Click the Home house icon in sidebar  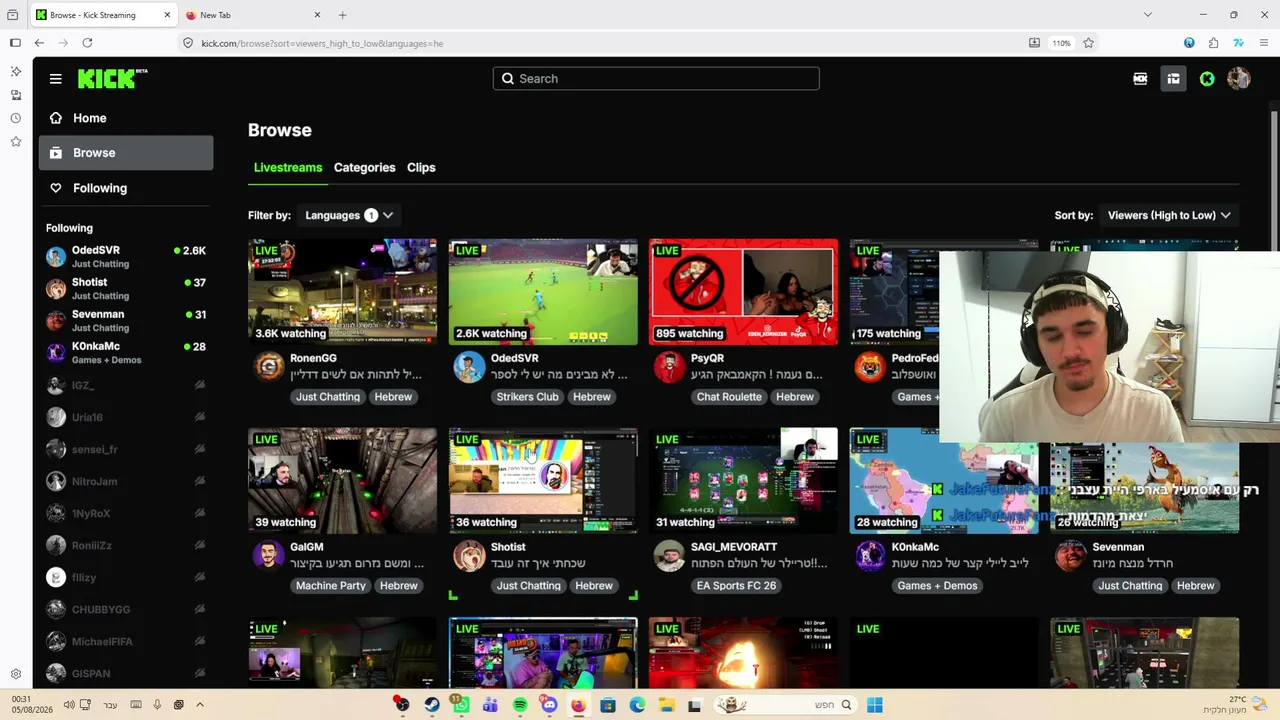pos(56,118)
